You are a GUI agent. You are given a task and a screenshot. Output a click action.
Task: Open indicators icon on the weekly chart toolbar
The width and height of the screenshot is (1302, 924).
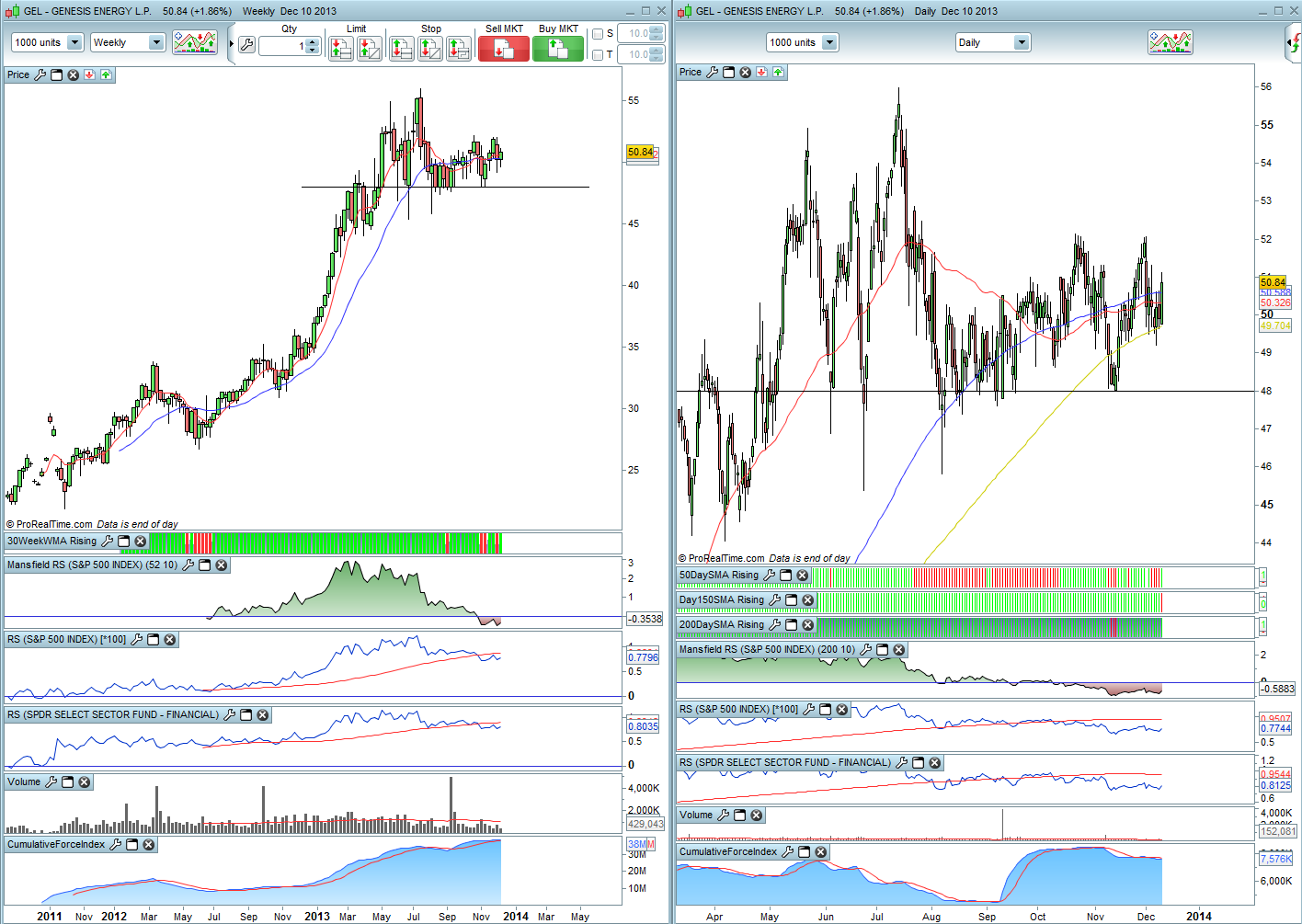[x=195, y=42]
